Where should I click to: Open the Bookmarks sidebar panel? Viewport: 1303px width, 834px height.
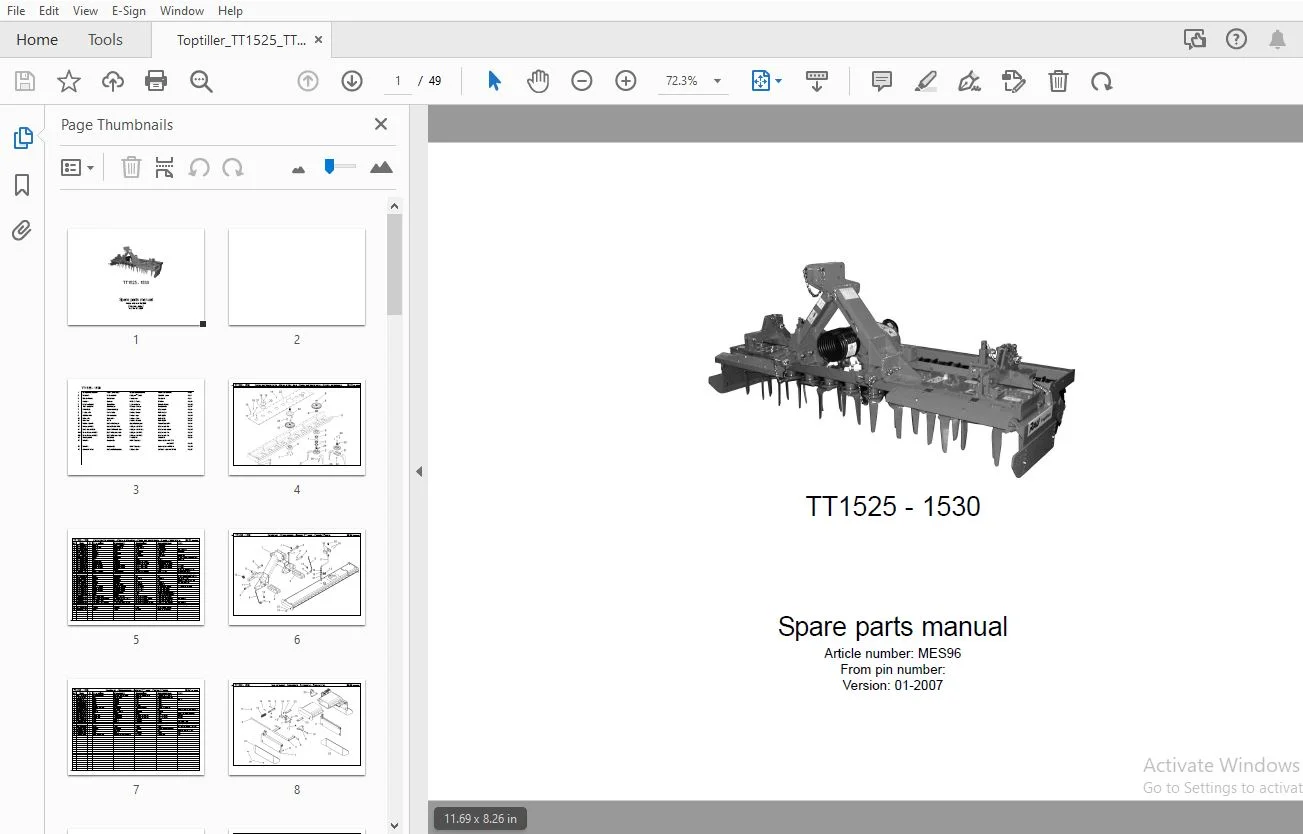point(22,185)
